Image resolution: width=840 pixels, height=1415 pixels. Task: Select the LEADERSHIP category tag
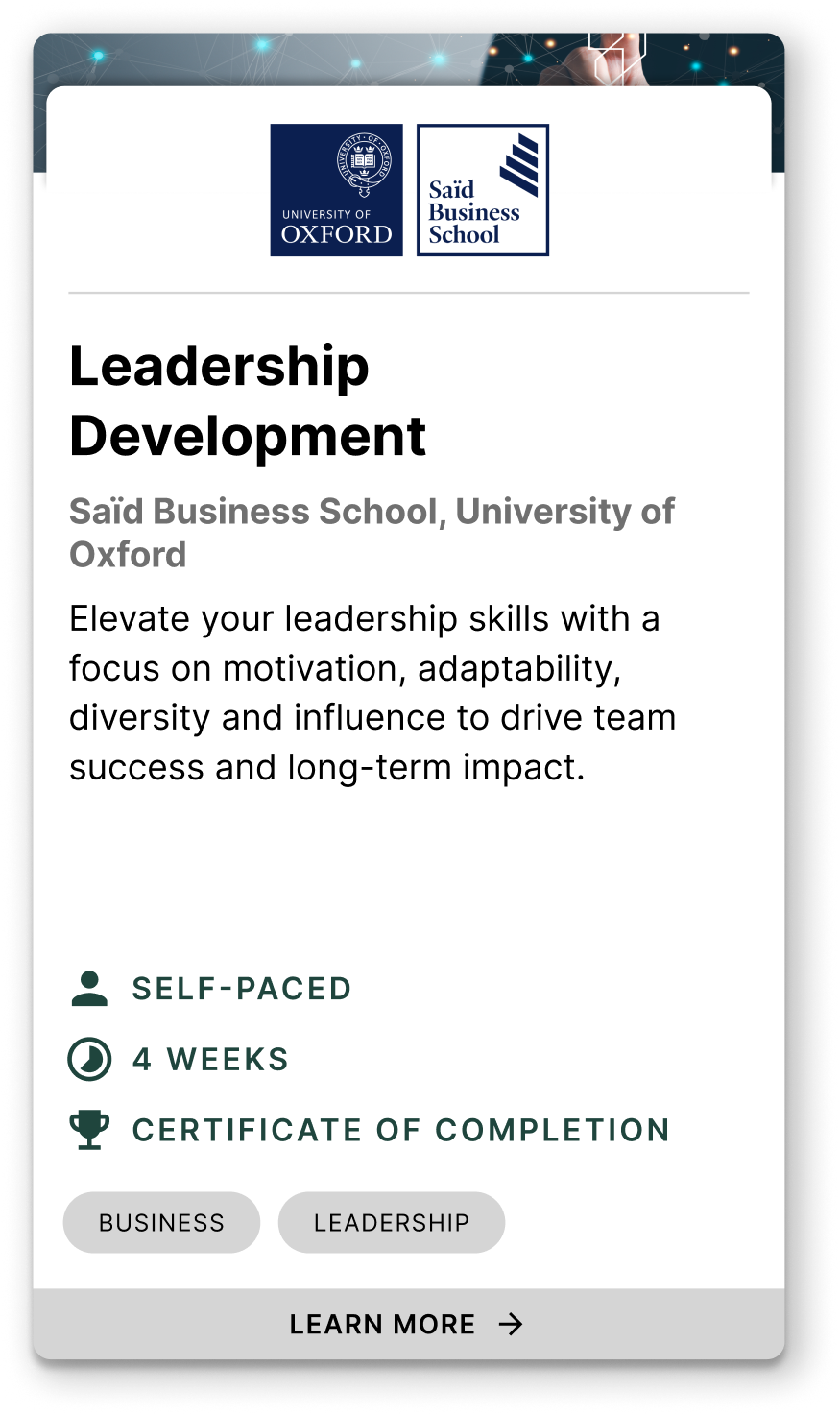(391, 1223)
